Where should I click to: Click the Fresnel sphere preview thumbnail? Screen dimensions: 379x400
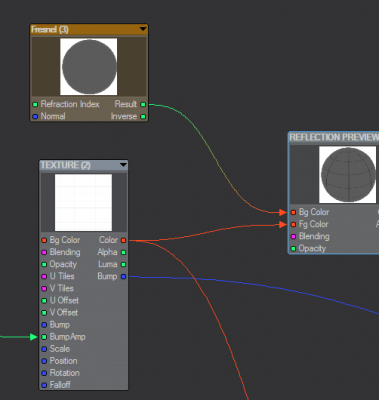89,67
